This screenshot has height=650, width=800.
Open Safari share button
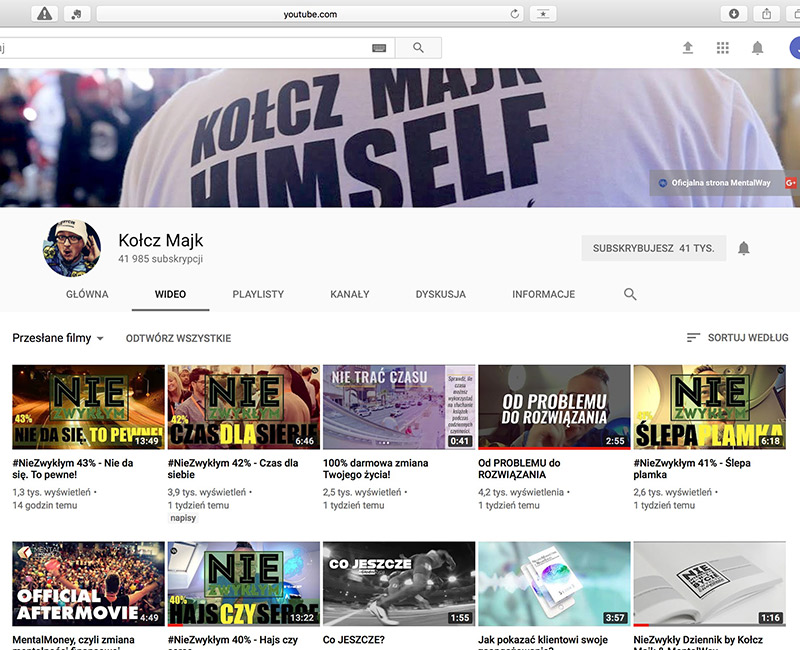pyautogui.click(x=766, y=14)
